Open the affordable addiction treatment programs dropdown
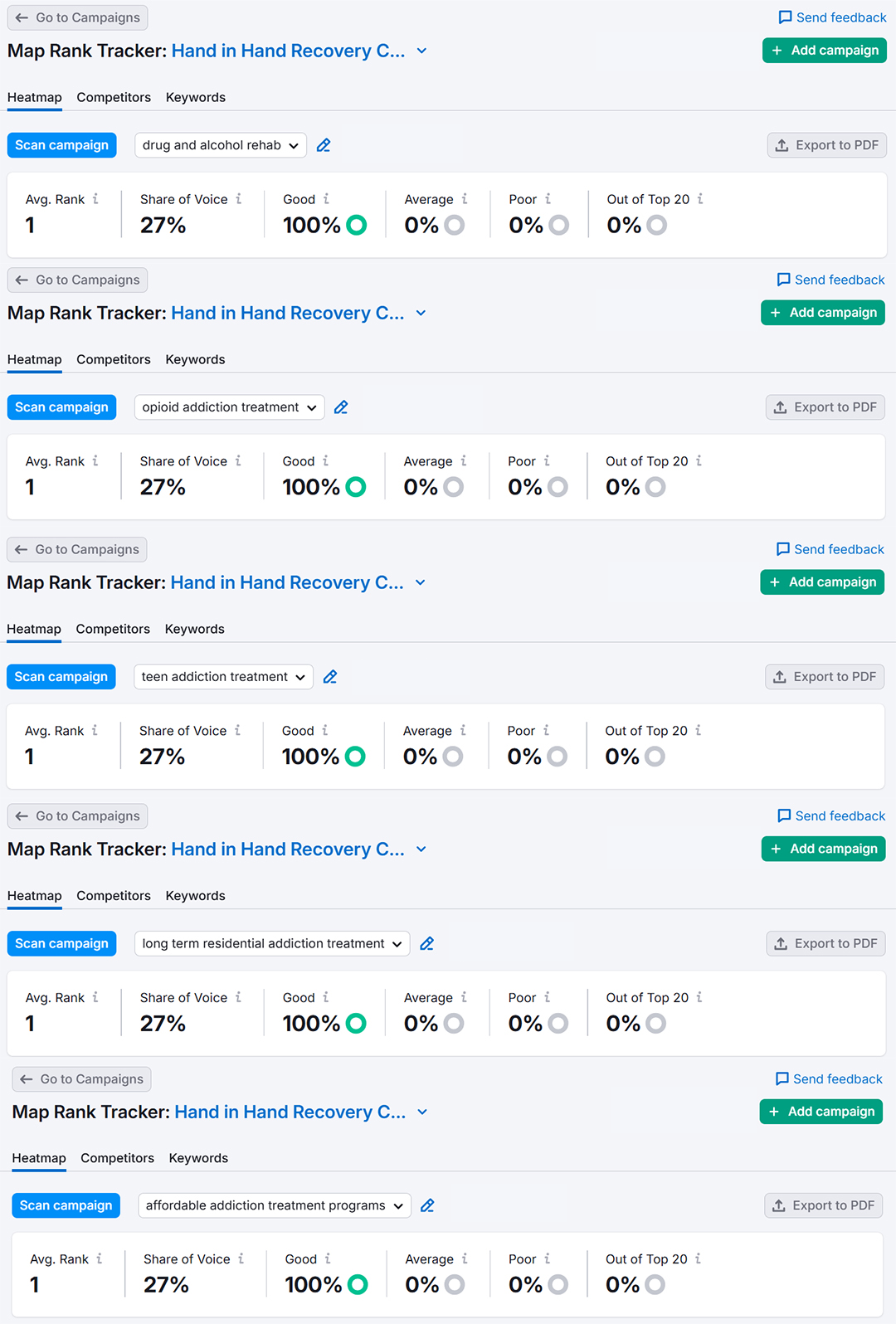The image size is (896, 1324). (x=274, y=1205)
